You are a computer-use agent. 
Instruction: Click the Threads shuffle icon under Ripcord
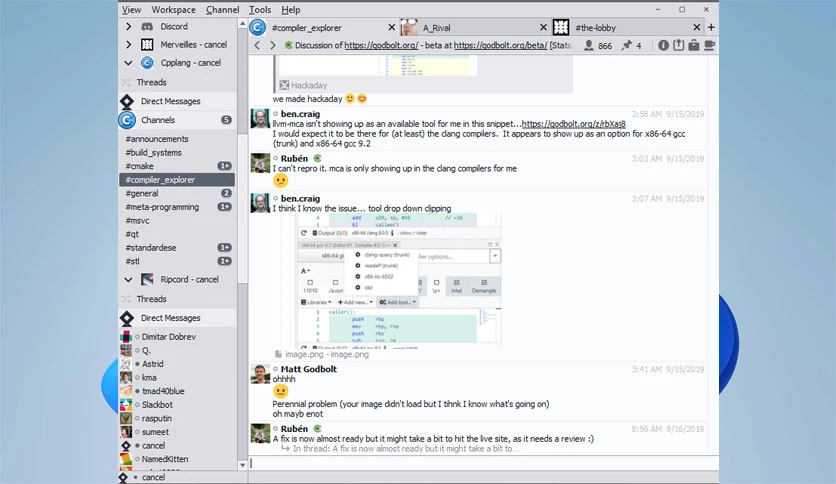click(126, 299)
